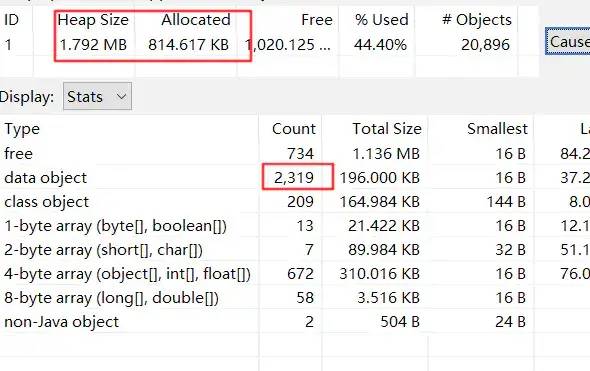The width and height of the screenshot is (590, 371).
Task: Click the 814.617 KB allocated value
Action: 189,45
